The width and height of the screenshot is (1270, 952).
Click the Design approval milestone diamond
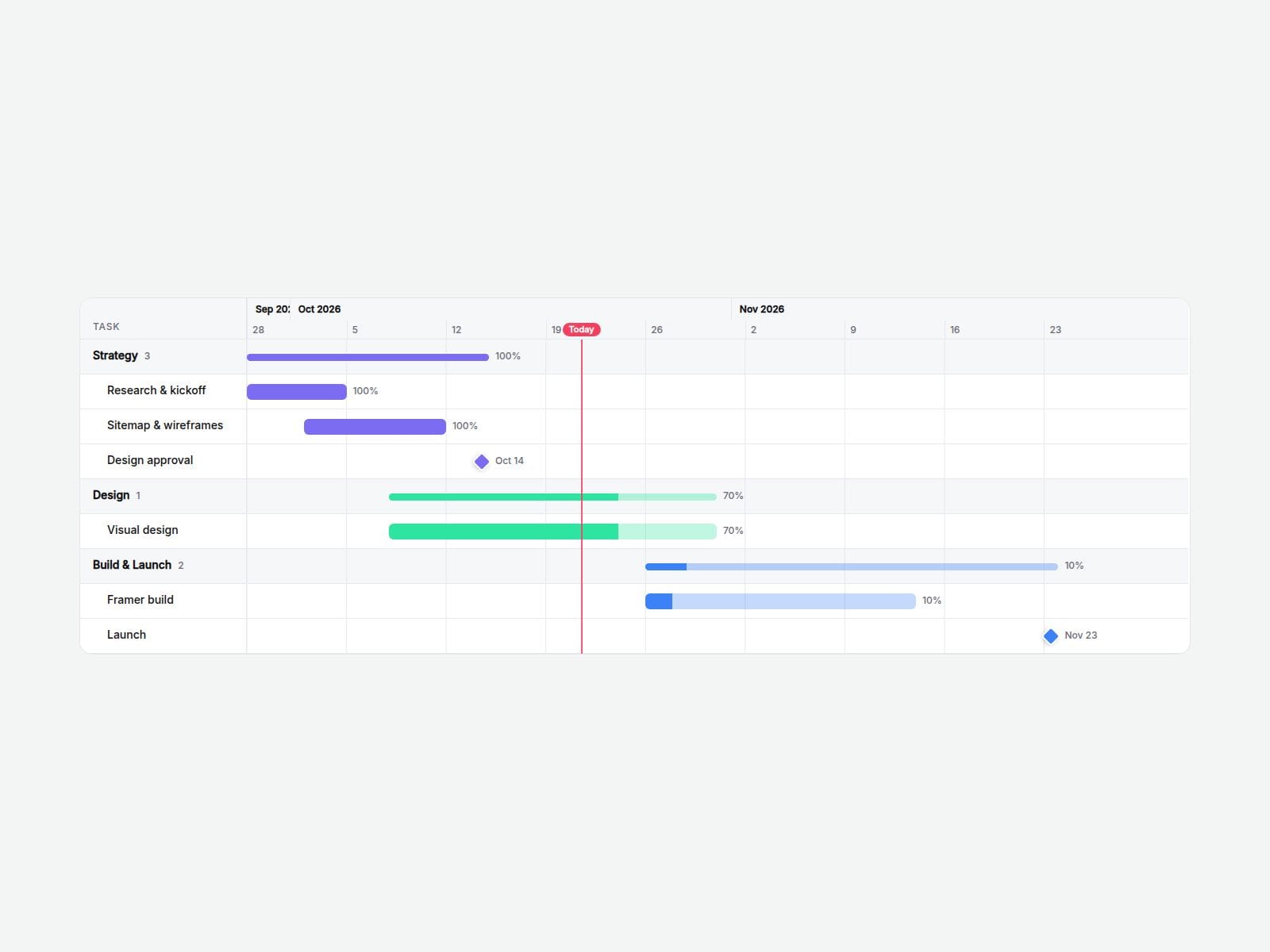point(482,462)
